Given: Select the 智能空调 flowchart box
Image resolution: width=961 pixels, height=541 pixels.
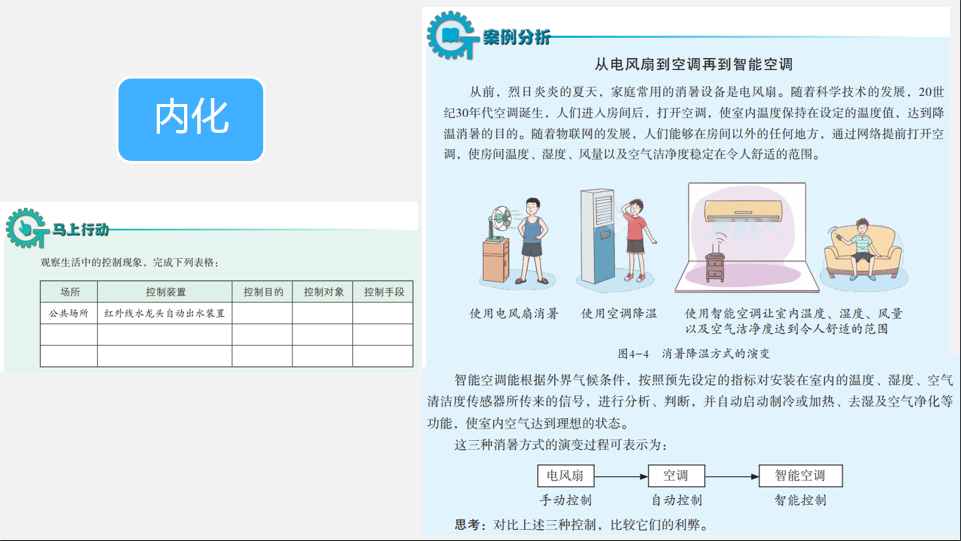Looking at the screenshot, I should [800, 476].
